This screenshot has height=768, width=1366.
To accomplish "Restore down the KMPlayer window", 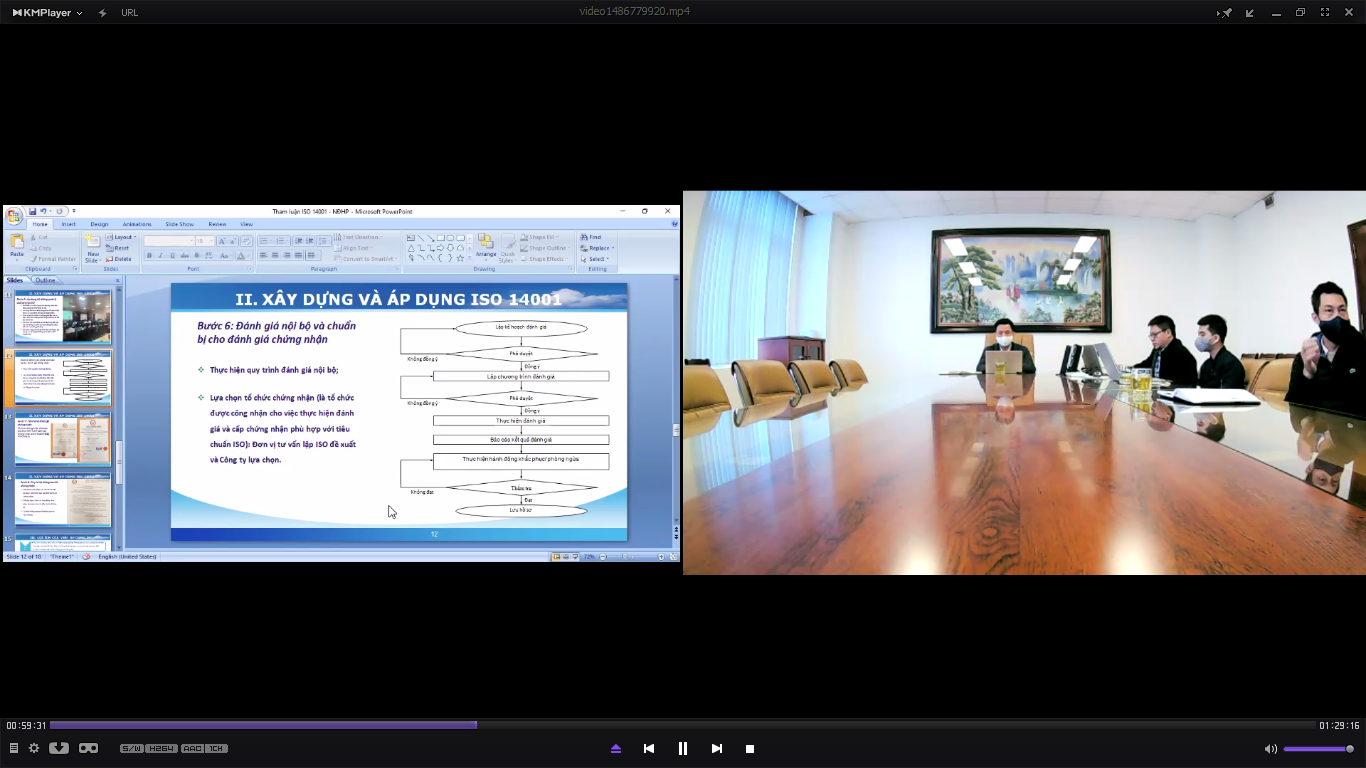I will [1300, 12].
